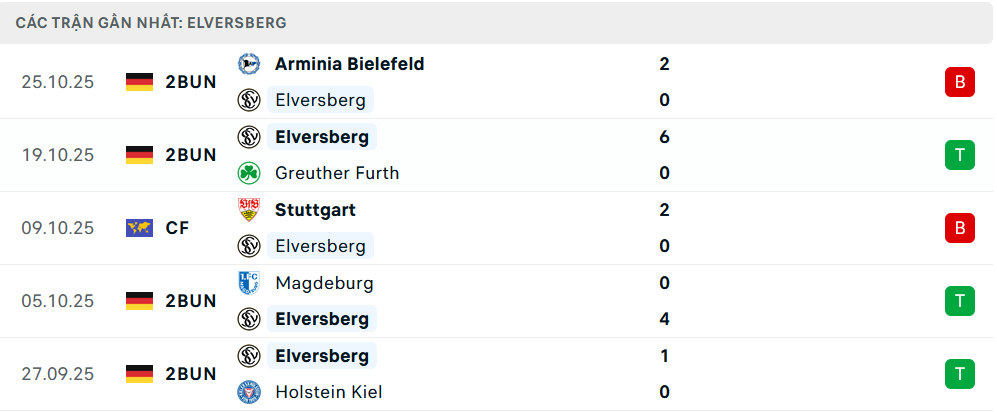Click the Greuther Furth club logo

(x=249, y=173)
